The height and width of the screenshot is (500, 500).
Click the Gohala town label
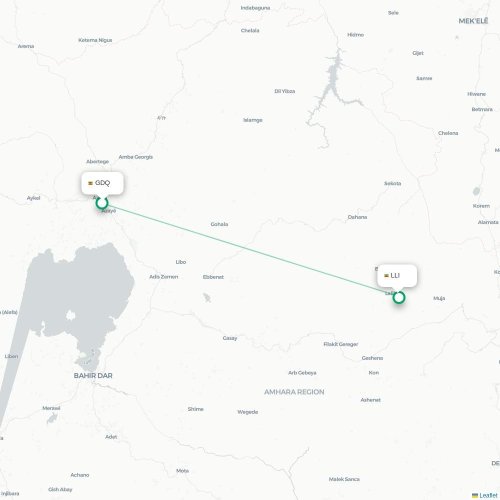(x=219, y=224)
